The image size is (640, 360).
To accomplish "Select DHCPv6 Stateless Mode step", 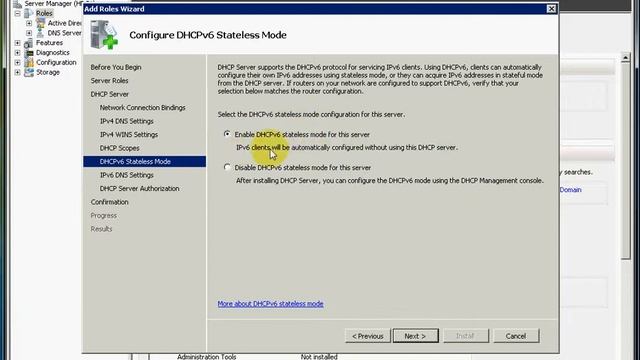I will (144, 161).
